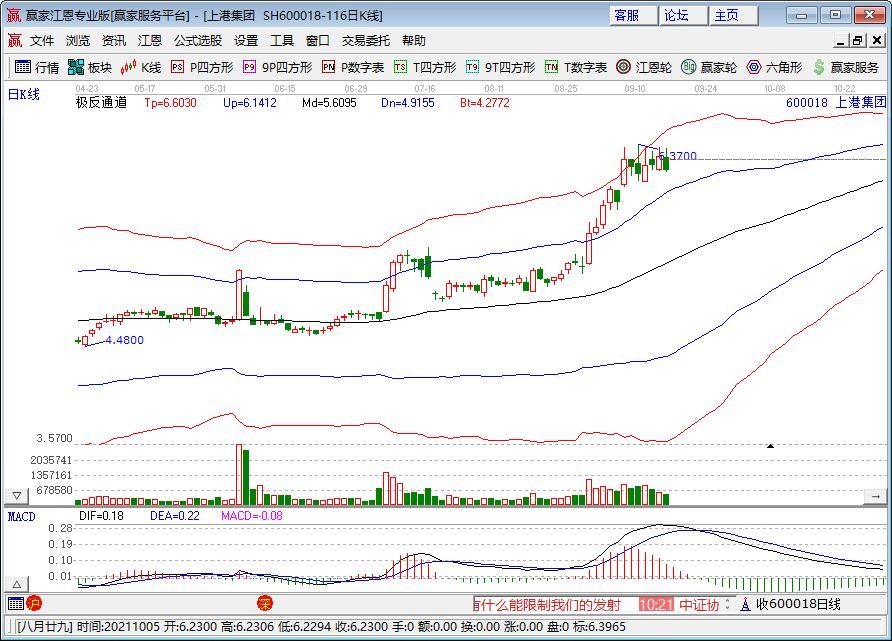The image size is (892, 641).
Task: Click the red 深 market icon
Action: (x=265, y=603)
